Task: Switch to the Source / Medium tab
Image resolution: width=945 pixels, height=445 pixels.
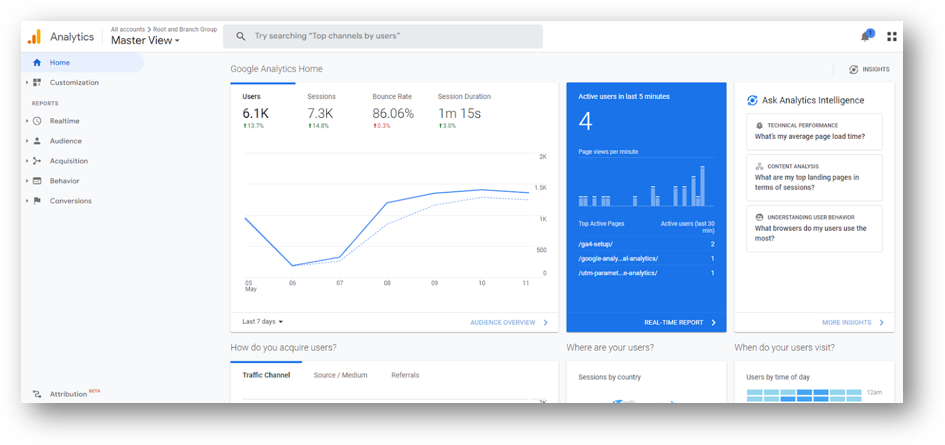Action: (x=341, y=375)
